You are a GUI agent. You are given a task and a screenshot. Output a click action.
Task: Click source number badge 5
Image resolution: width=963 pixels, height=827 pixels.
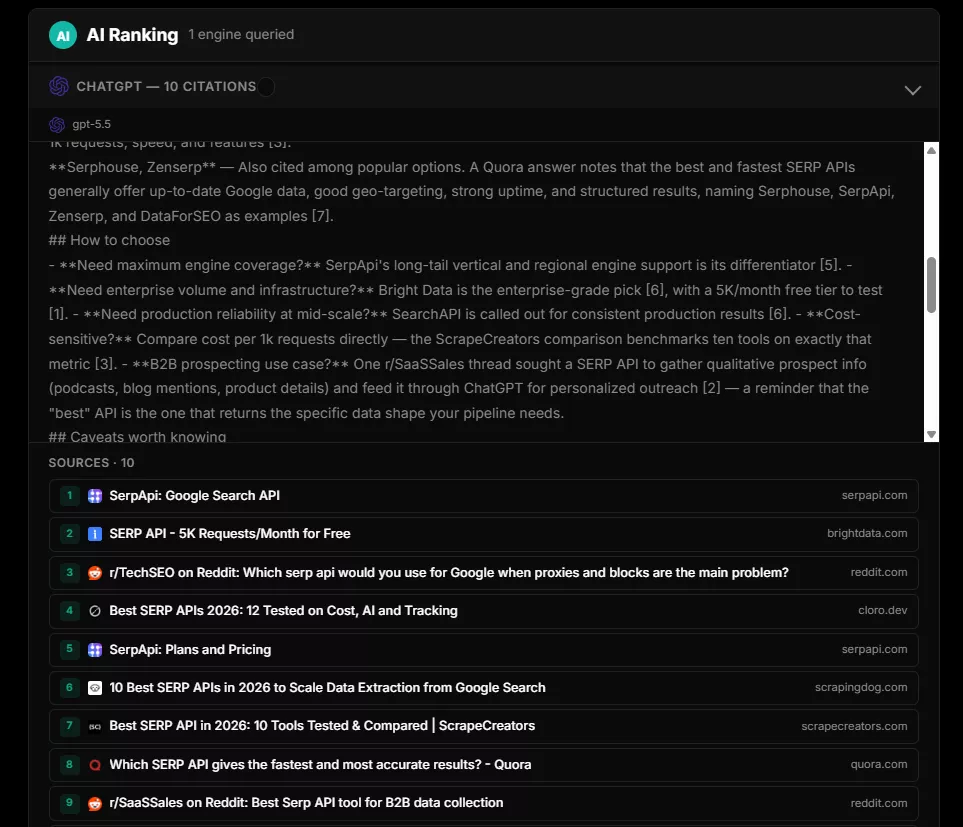tap(69, 649)
